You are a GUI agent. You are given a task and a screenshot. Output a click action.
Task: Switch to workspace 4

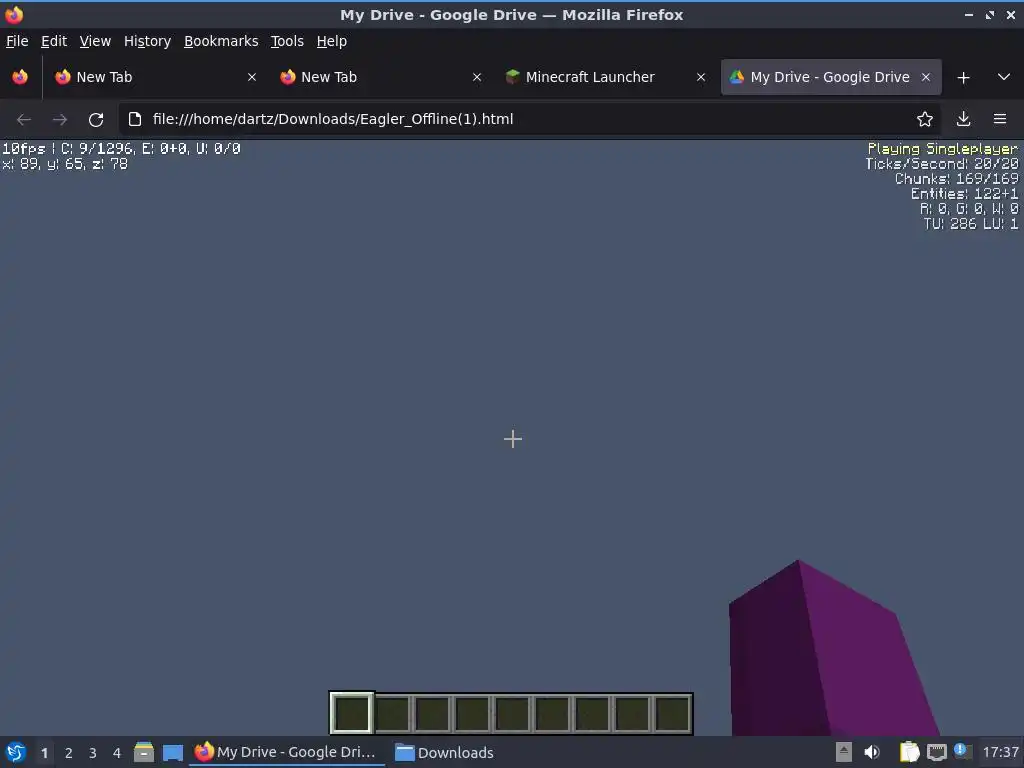pyautogui.click(x=117, y=753)
